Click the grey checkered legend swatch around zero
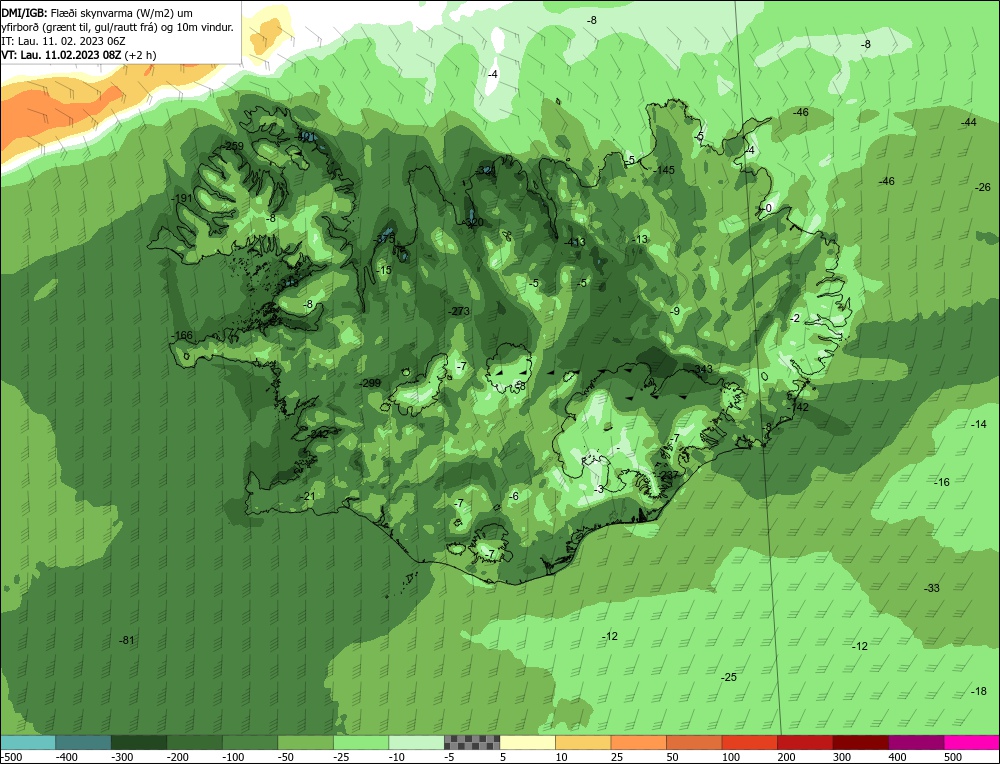Screen dimensions: 1000x764 point(472,742)
